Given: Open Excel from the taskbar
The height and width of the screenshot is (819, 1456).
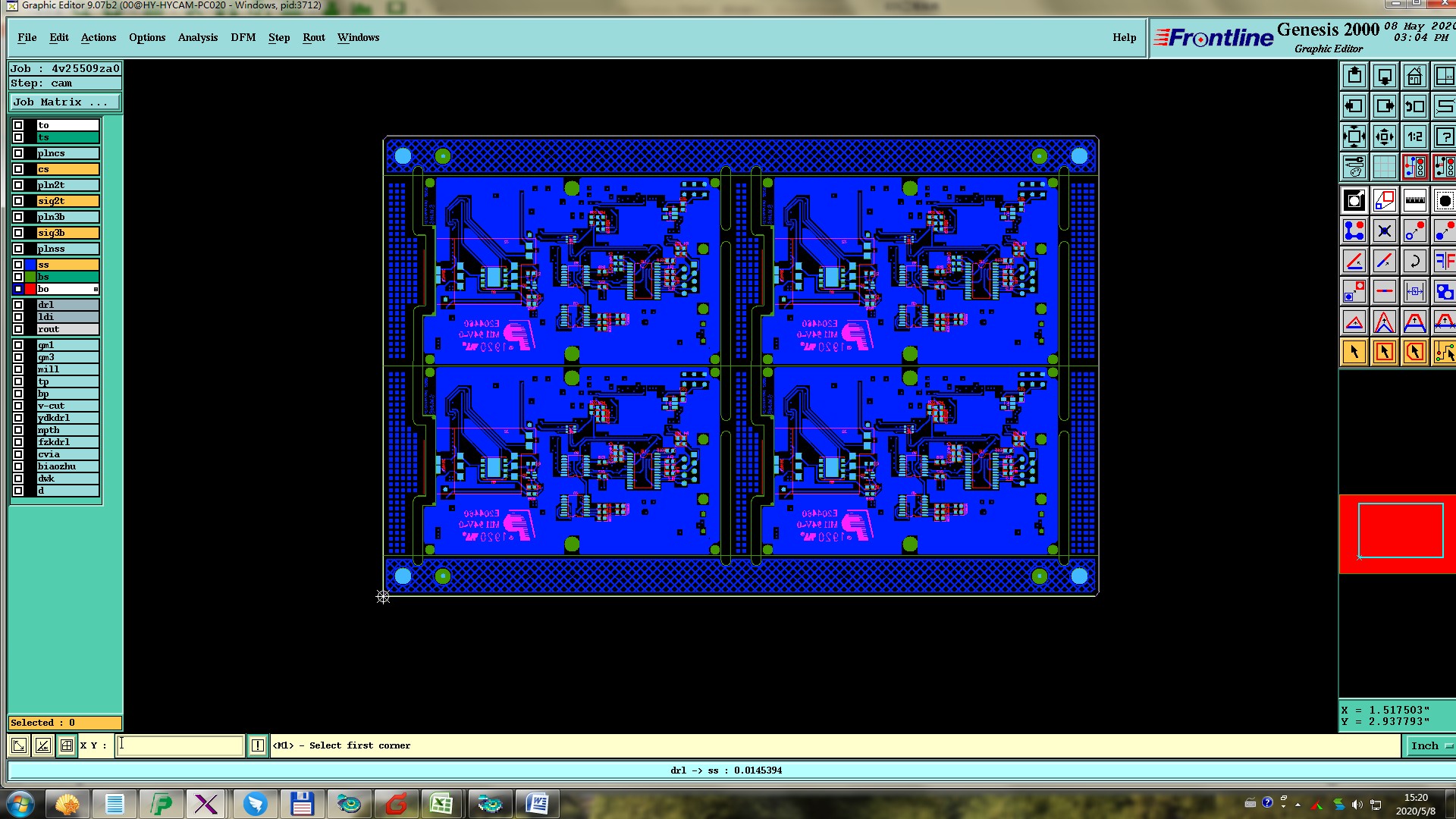Looking at the screenshot, I should pyautogui.click(x=441, y=804).
